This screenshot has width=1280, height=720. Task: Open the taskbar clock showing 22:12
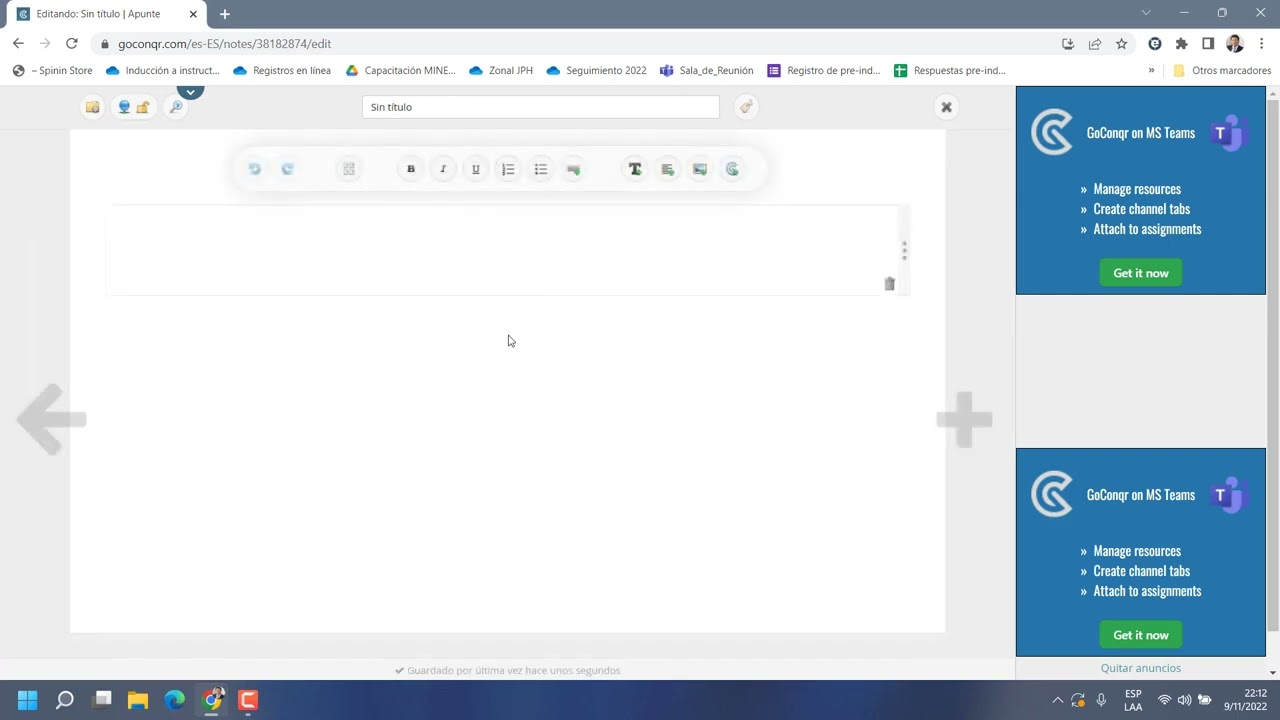[1243, 700]
